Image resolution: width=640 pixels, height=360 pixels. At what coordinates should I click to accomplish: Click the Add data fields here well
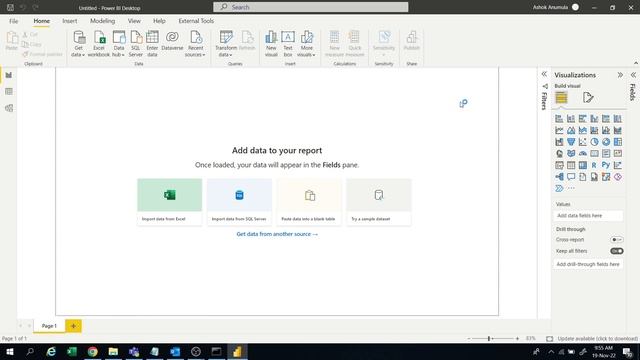pos(588,216)
